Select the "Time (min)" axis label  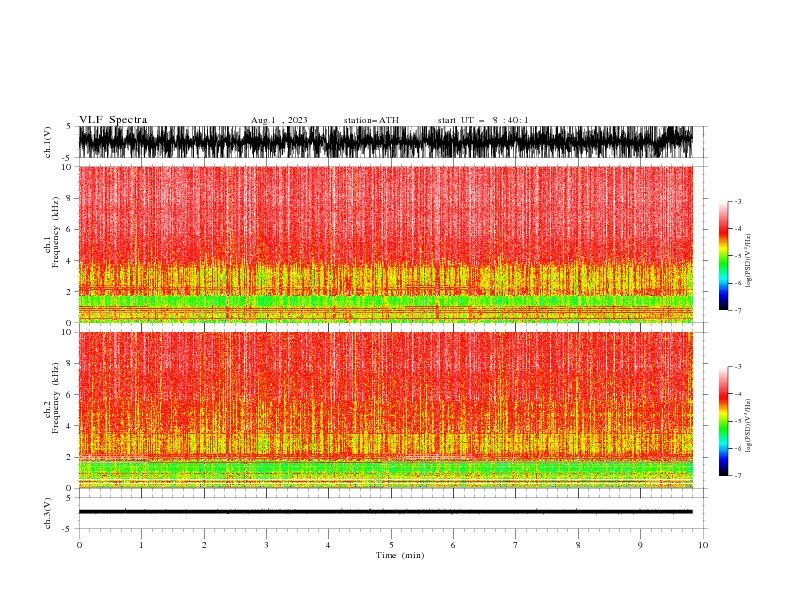400,555
